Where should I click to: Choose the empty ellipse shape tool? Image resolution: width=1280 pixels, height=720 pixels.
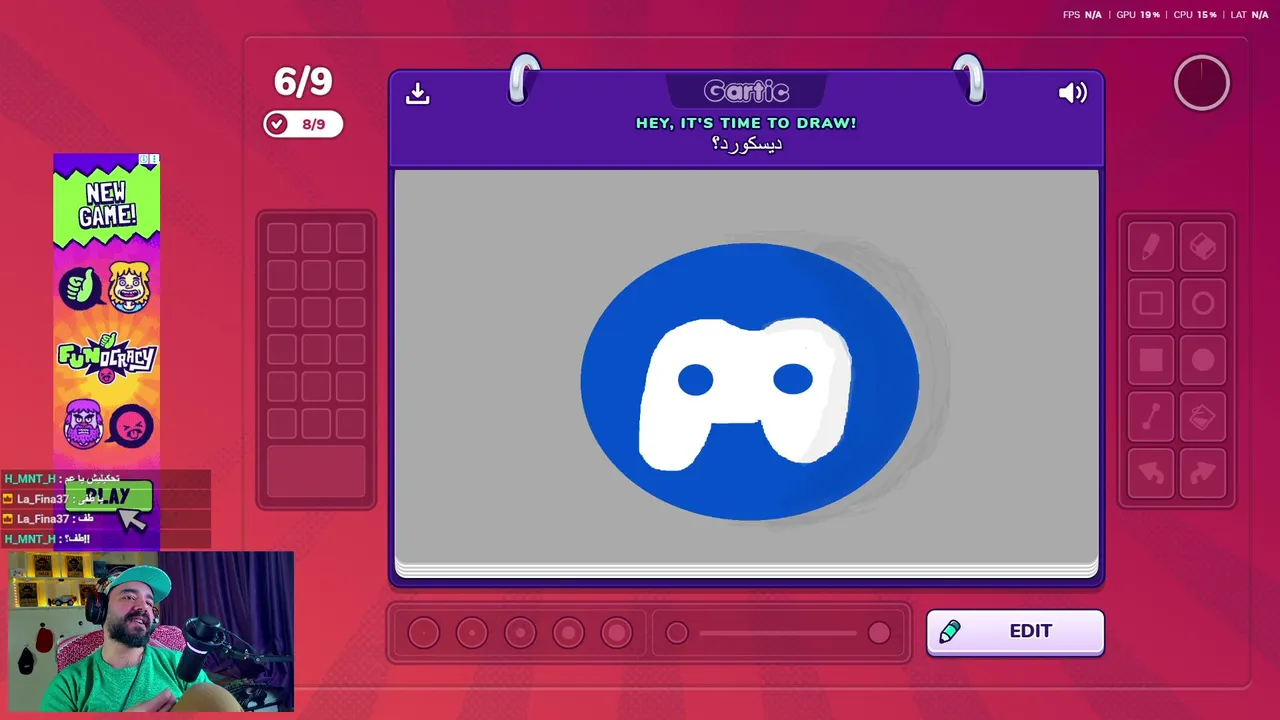click(1203, 304)
